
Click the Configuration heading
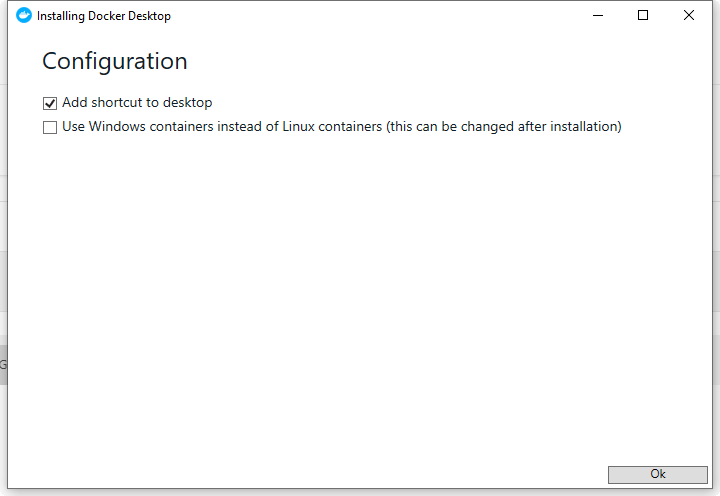[114, 61]
